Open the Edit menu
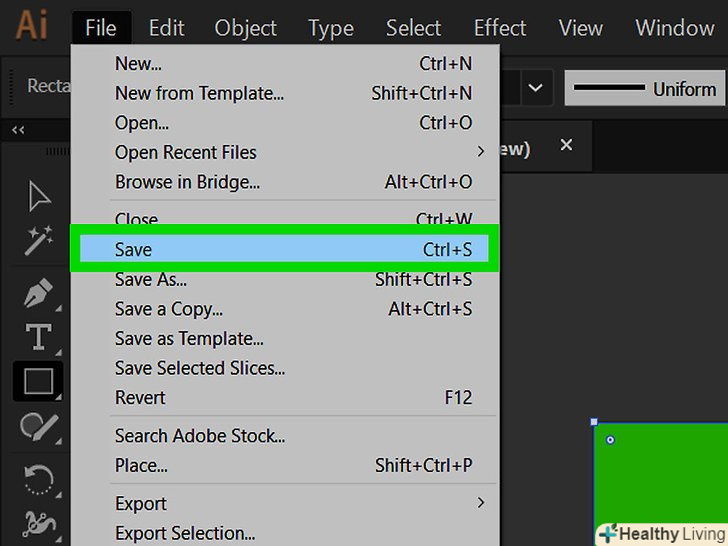Viewport: 728px width, 546px height. [166, 28]
